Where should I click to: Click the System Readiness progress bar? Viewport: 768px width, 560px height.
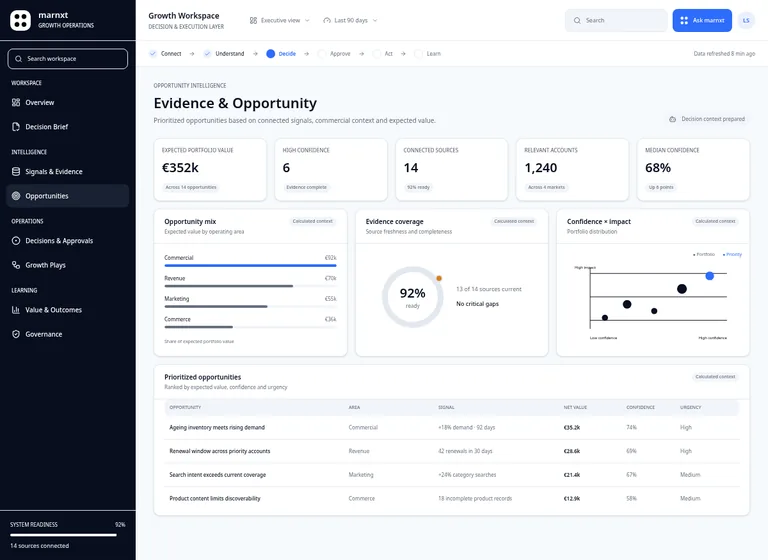tap(63, 535)
